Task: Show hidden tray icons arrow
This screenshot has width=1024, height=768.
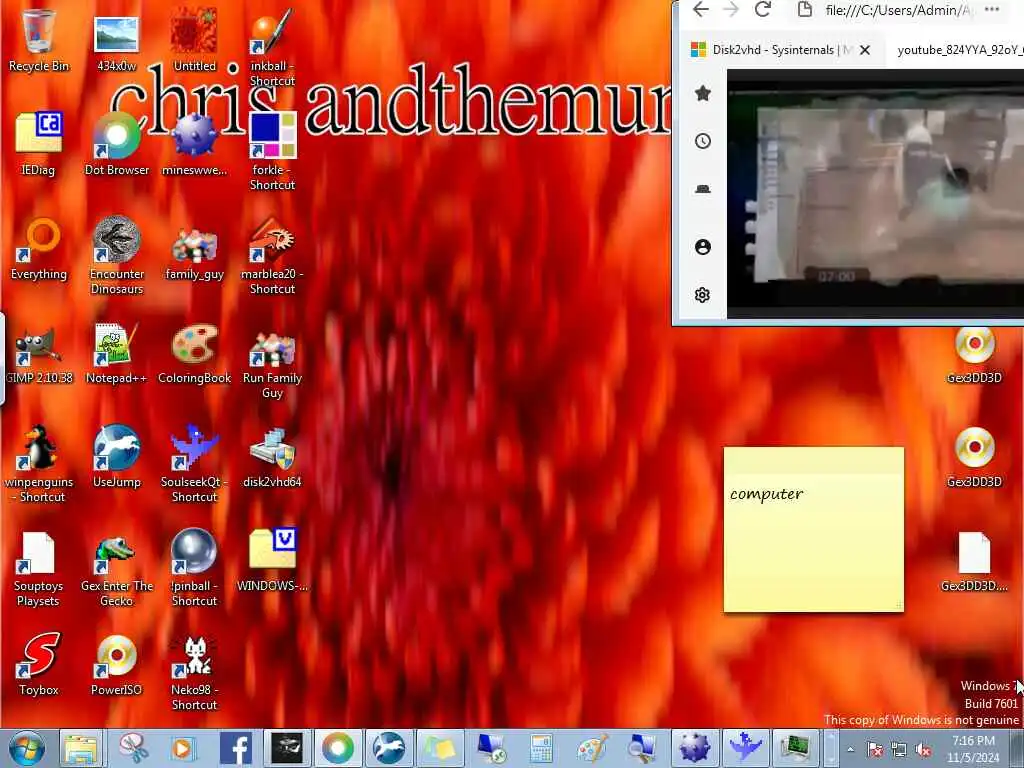Action: tap(850, 749)
